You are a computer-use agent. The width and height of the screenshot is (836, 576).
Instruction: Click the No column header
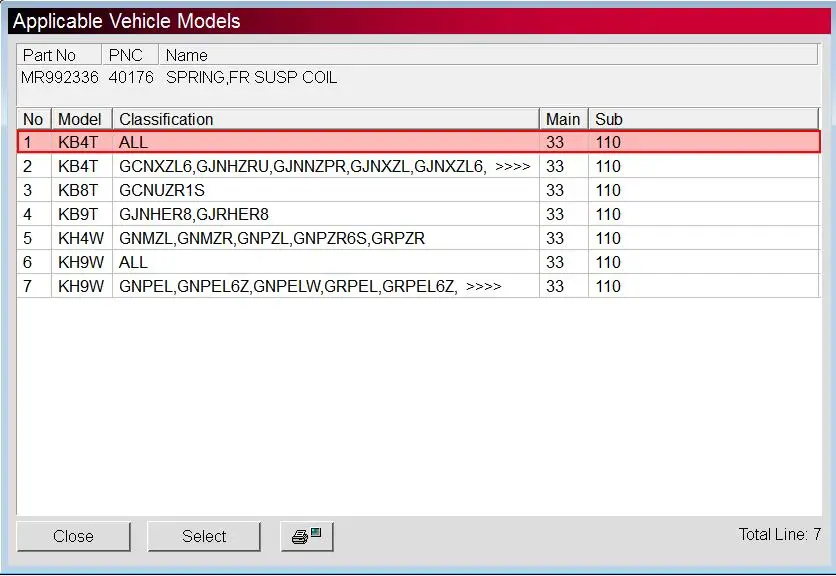tap(34, 119)
